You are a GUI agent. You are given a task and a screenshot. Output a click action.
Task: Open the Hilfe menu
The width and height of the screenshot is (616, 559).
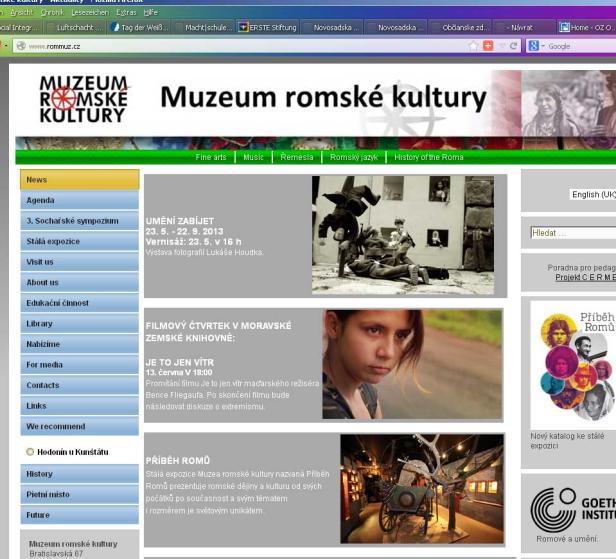click(150, 13)
